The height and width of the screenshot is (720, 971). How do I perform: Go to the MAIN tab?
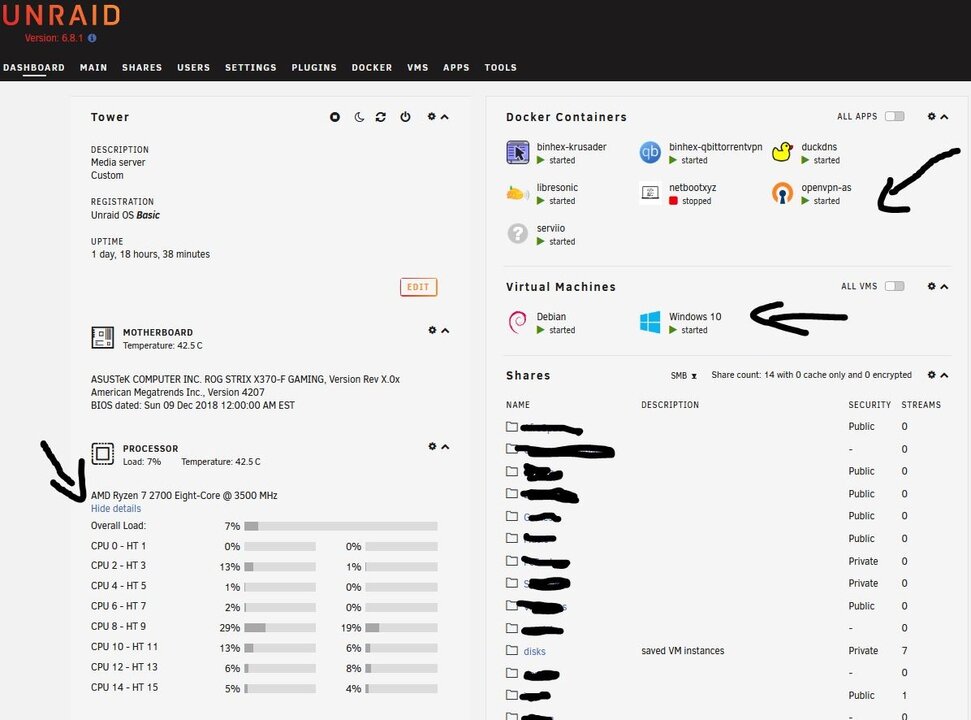click(94, 67)
